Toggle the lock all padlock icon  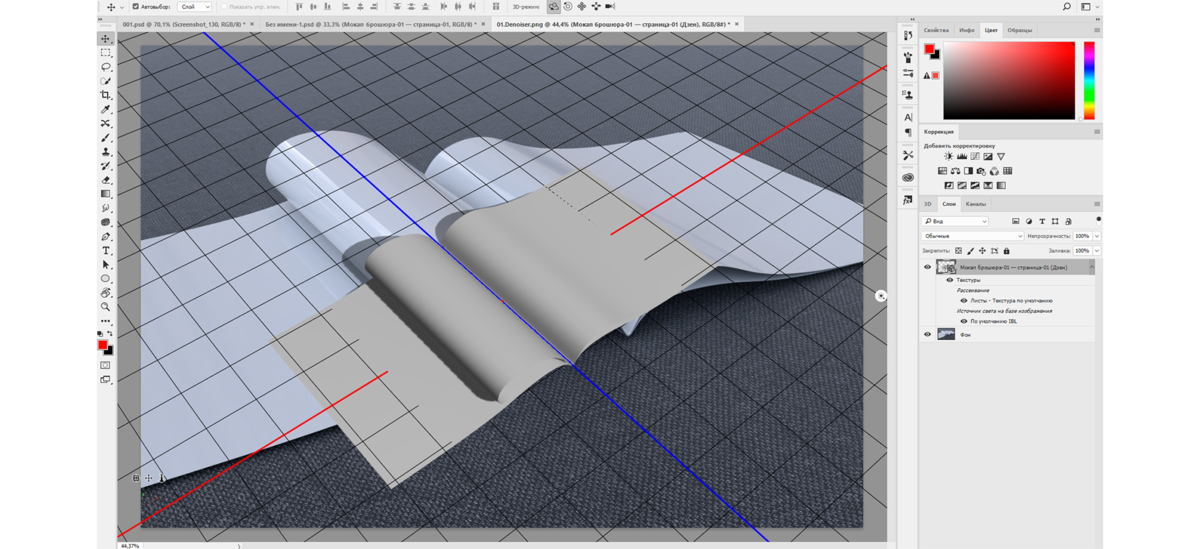1006,251
